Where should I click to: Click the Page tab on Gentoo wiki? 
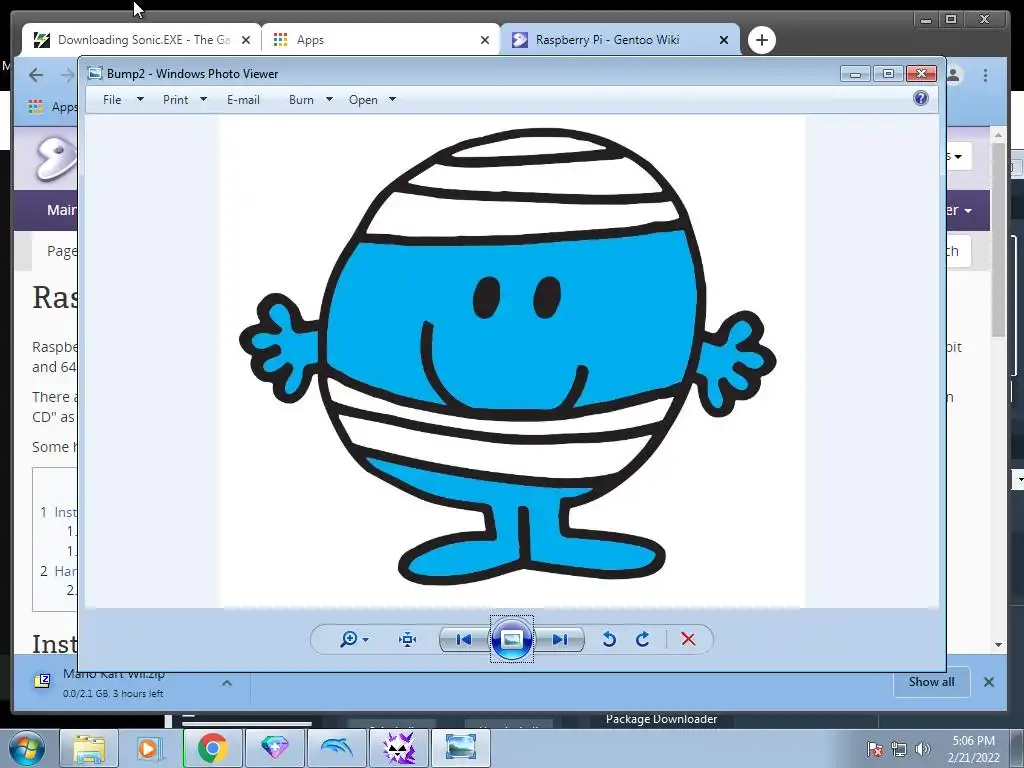click(61, 251)
